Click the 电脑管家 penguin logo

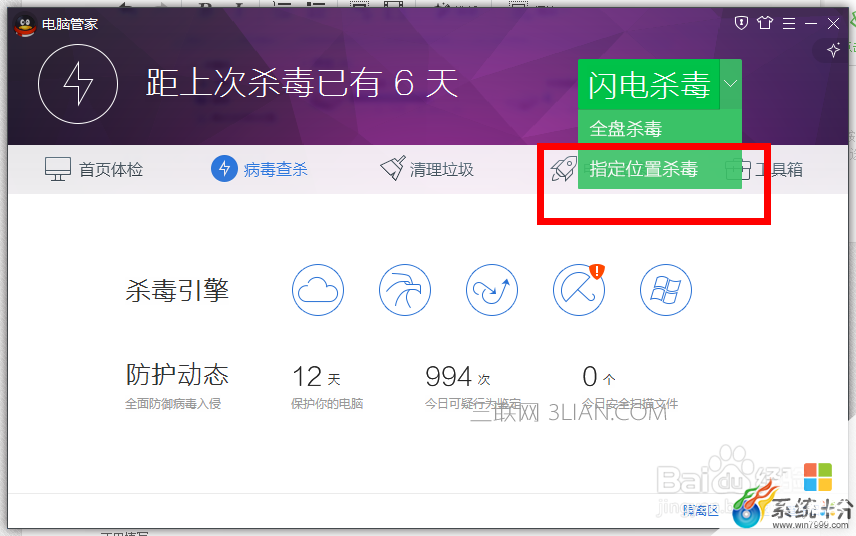(x=25, y=25)
